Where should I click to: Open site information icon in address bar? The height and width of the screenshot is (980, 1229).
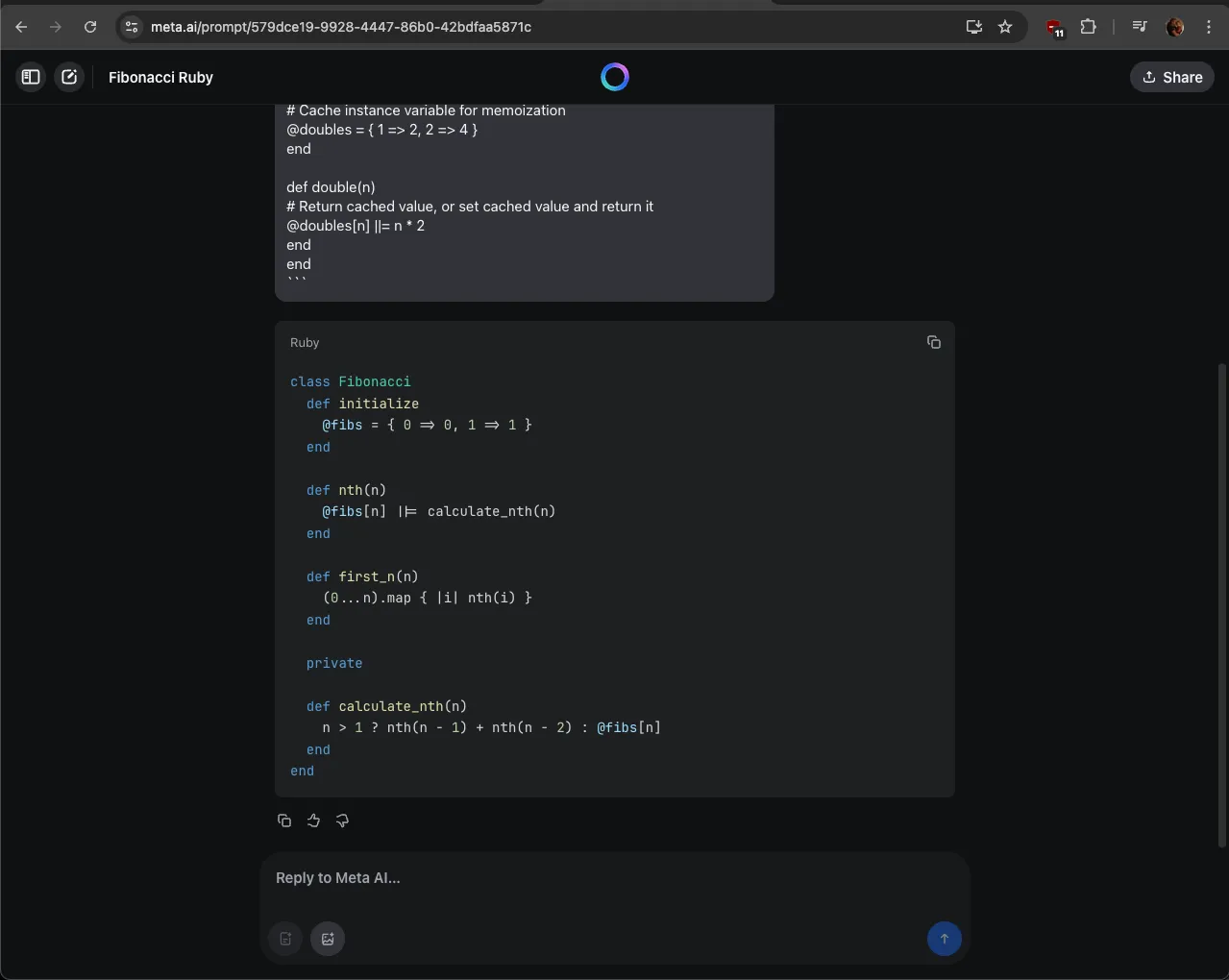133,27
